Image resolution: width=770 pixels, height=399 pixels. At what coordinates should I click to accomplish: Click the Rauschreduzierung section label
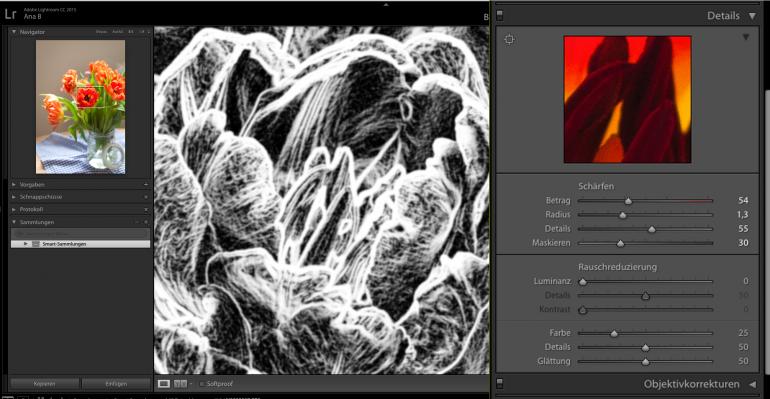[x=617, y=267]
